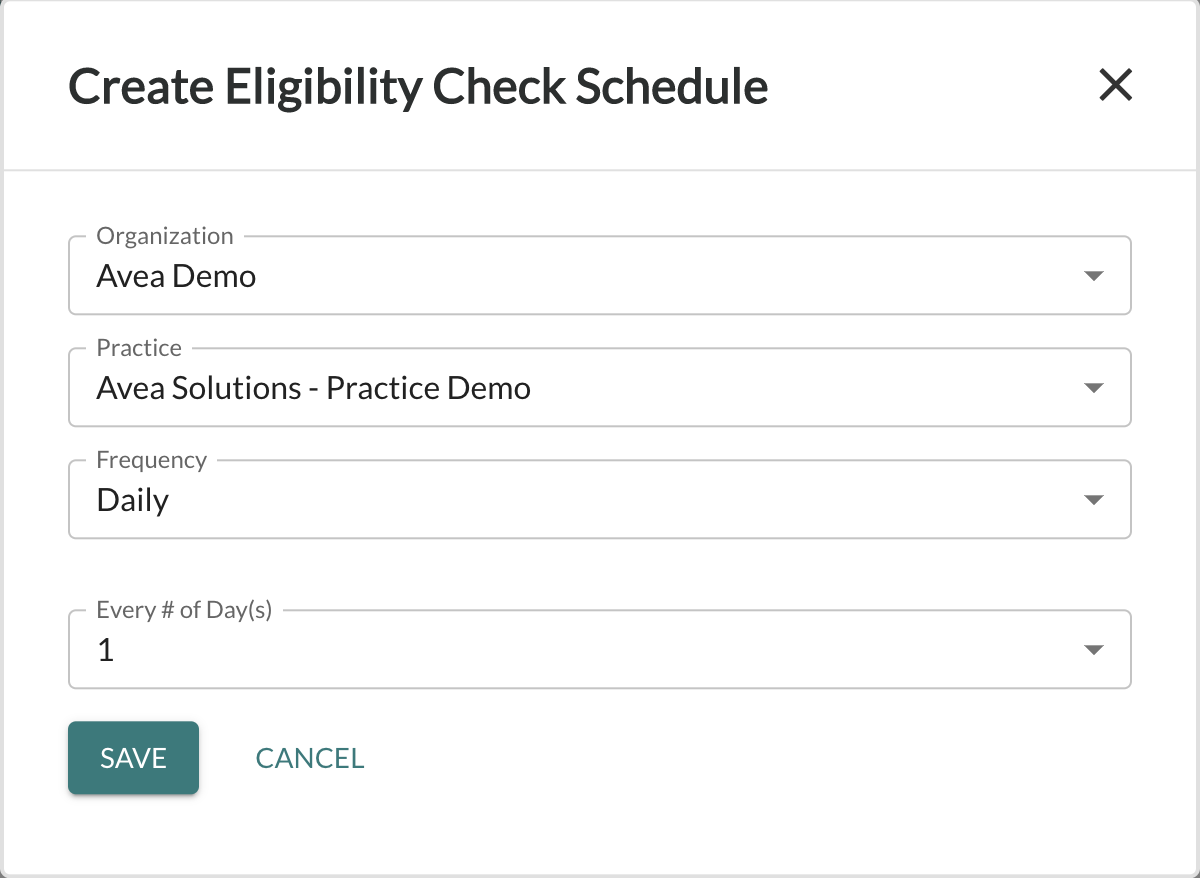This screenshot has width=1200, height=878.
Task: Click the Daily frequency value
Action: point(131,500)
